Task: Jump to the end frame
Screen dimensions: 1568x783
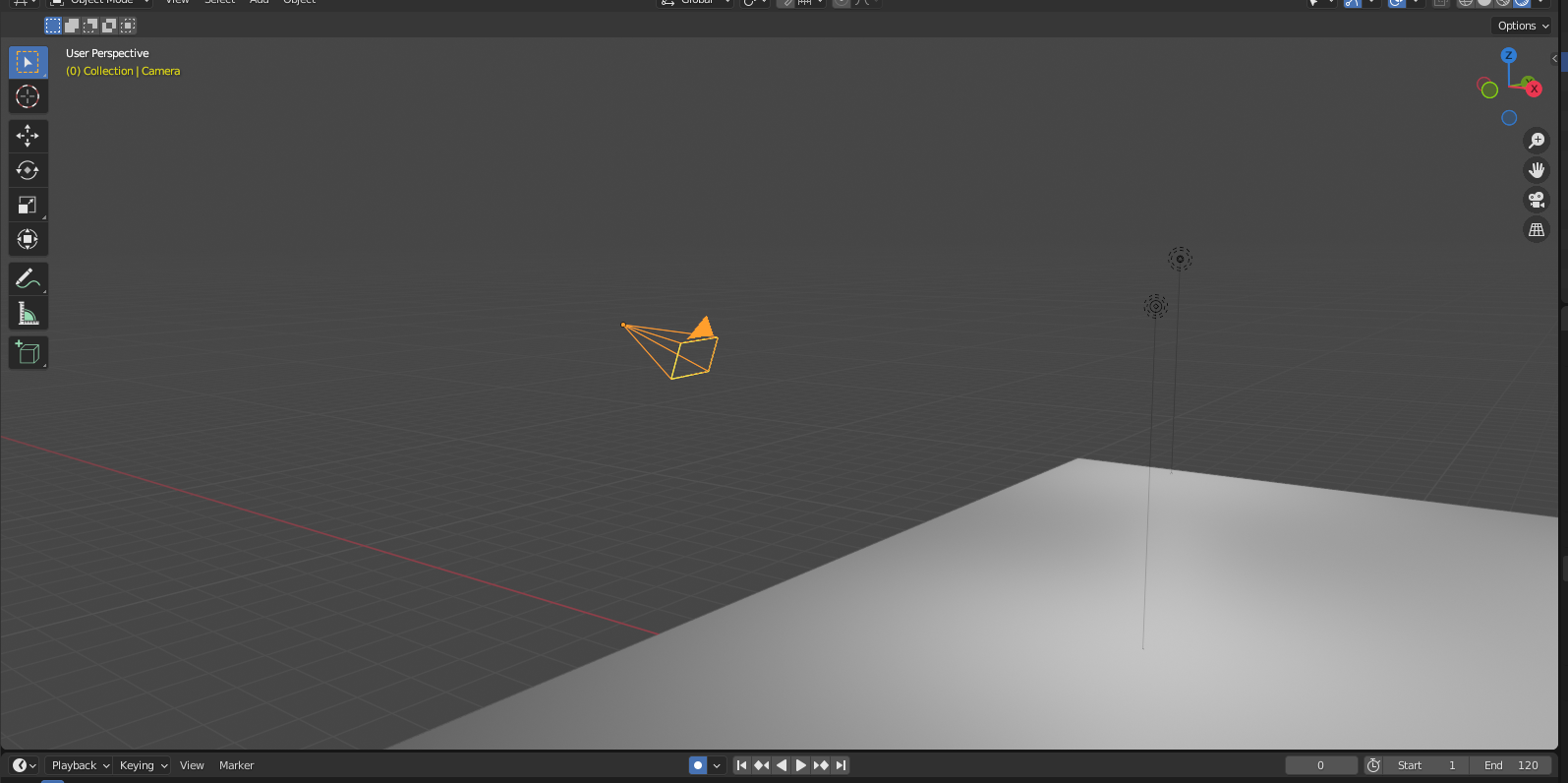Action: [841, 765]
